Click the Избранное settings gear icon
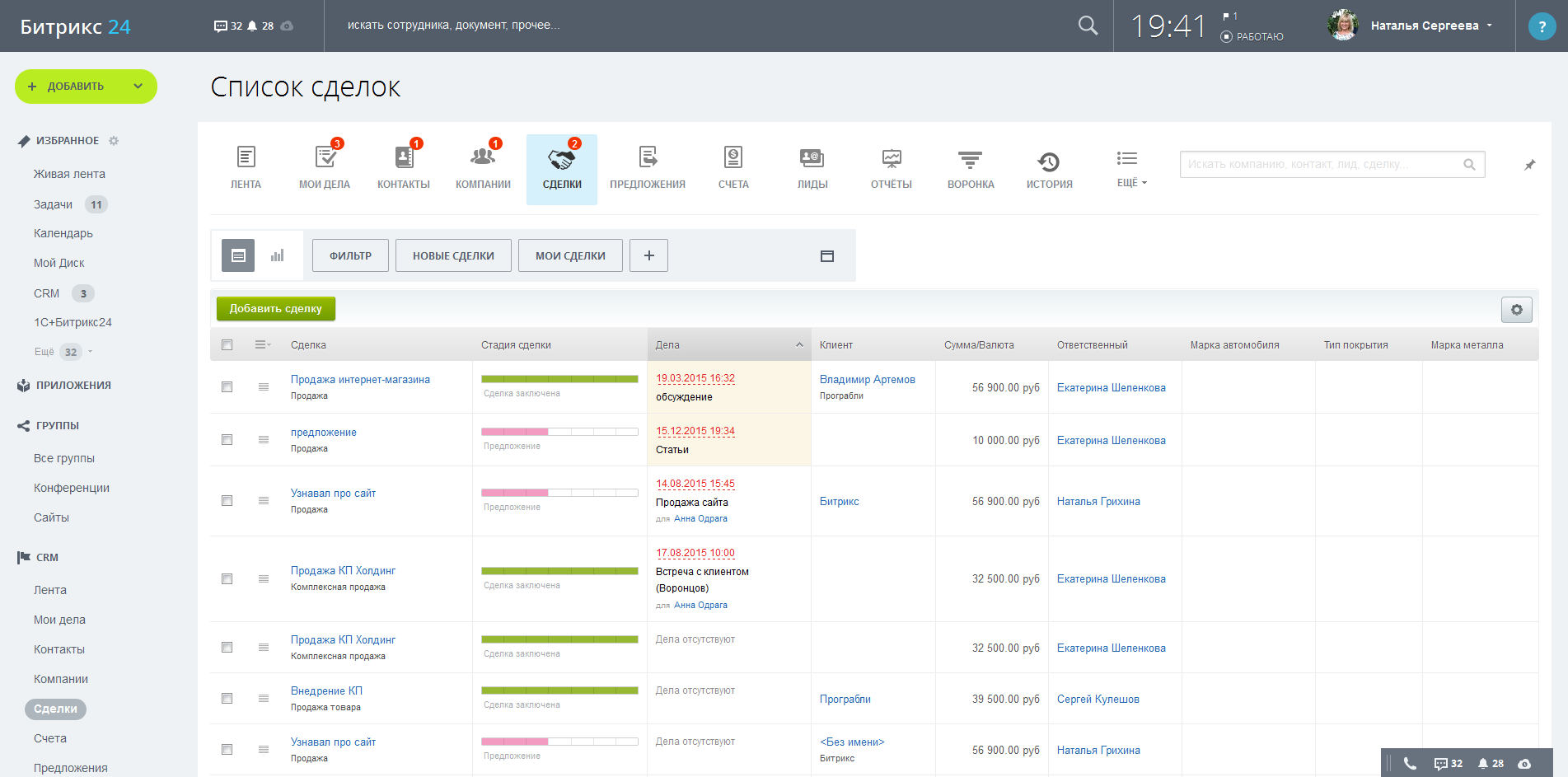This screenshot has width=1568, height=777. (114, 141)
